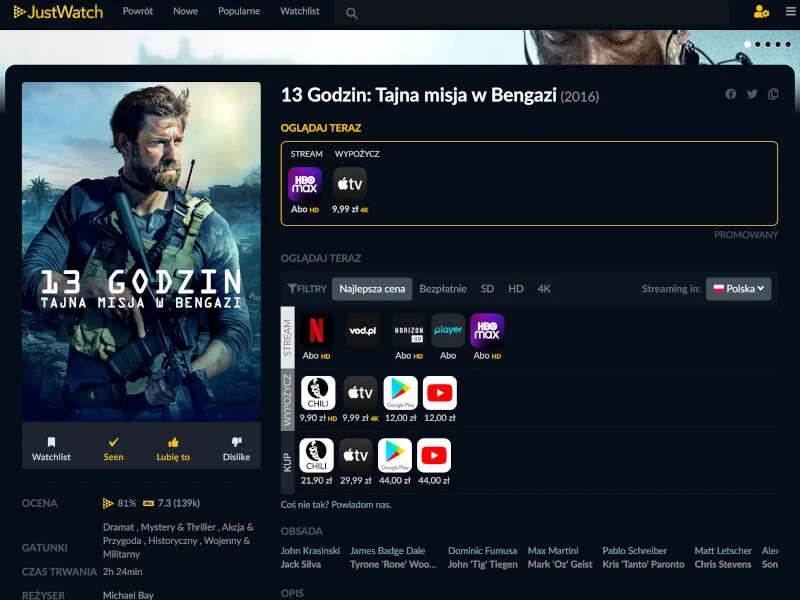Open vod.pl streaming option
Image resolution: width=800 pixels, height=600 pixels.
click(361, 330)
